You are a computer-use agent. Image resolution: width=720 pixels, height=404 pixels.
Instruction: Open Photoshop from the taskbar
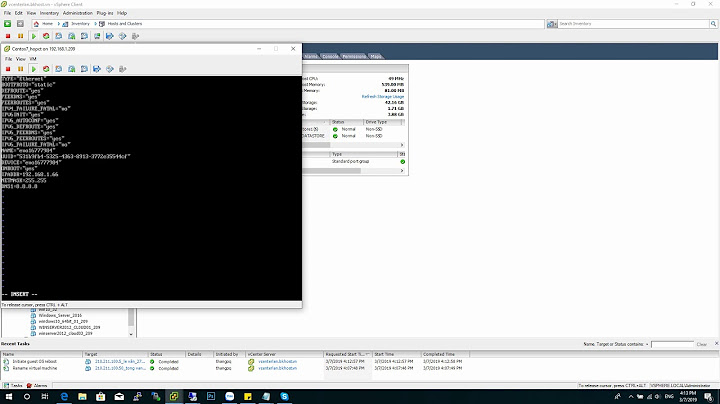click(x=211, y=396)
